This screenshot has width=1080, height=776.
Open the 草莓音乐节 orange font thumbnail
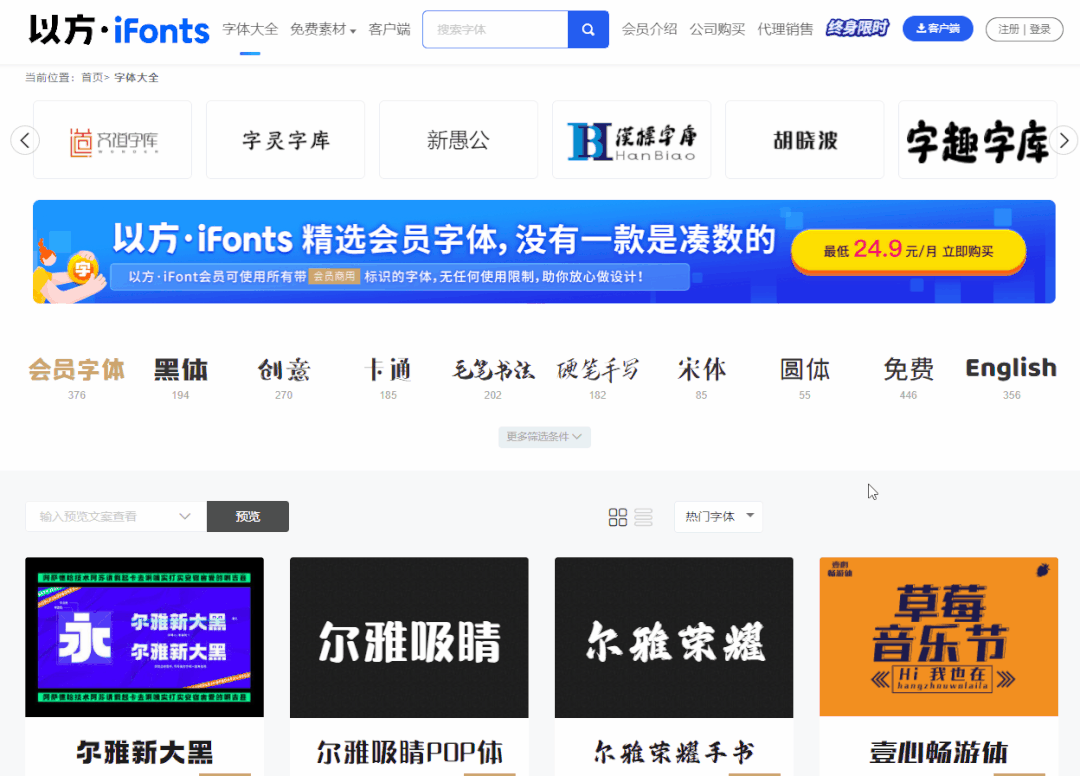[x=939, y=638]
